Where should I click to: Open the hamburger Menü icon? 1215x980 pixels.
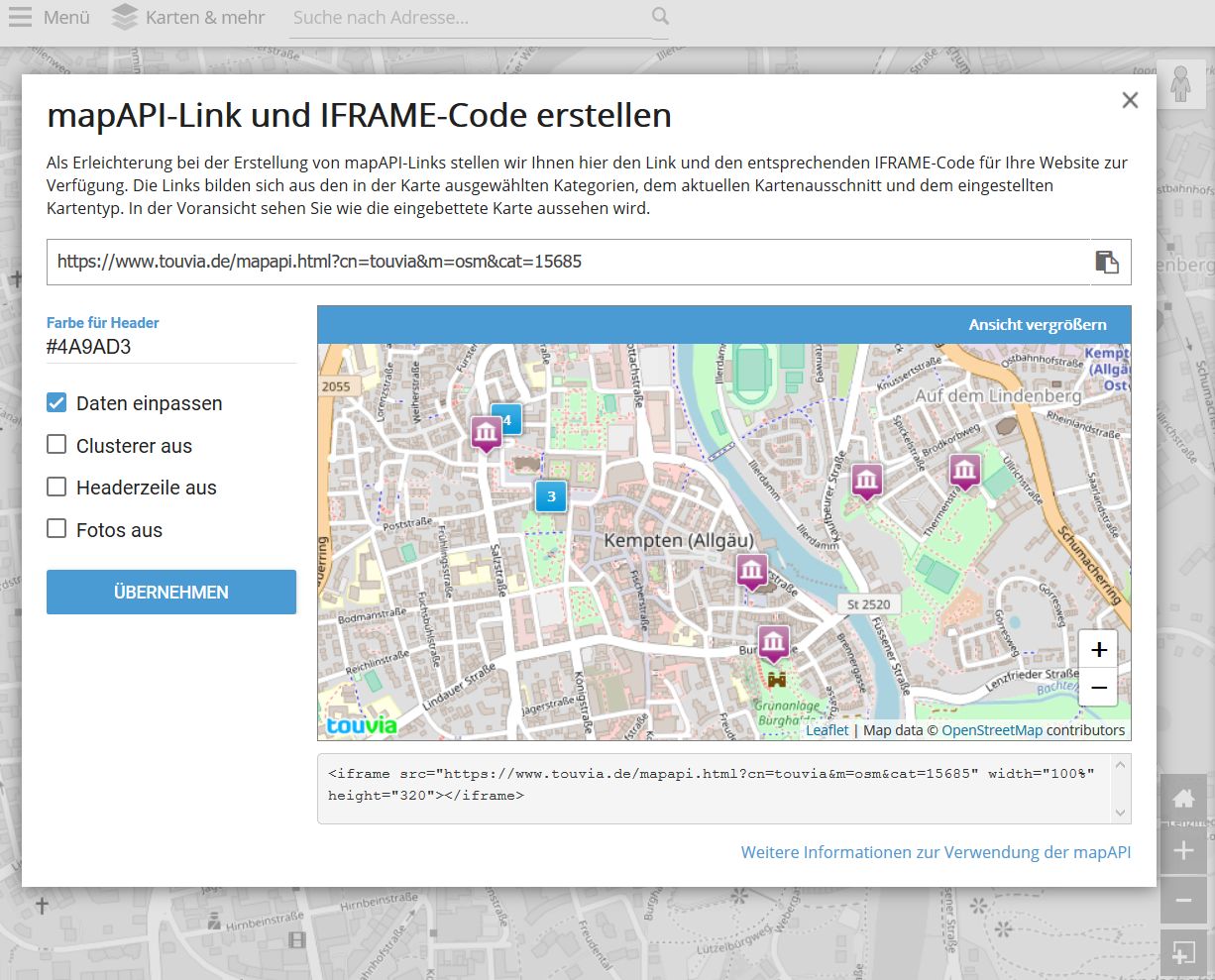coord(20,18)
